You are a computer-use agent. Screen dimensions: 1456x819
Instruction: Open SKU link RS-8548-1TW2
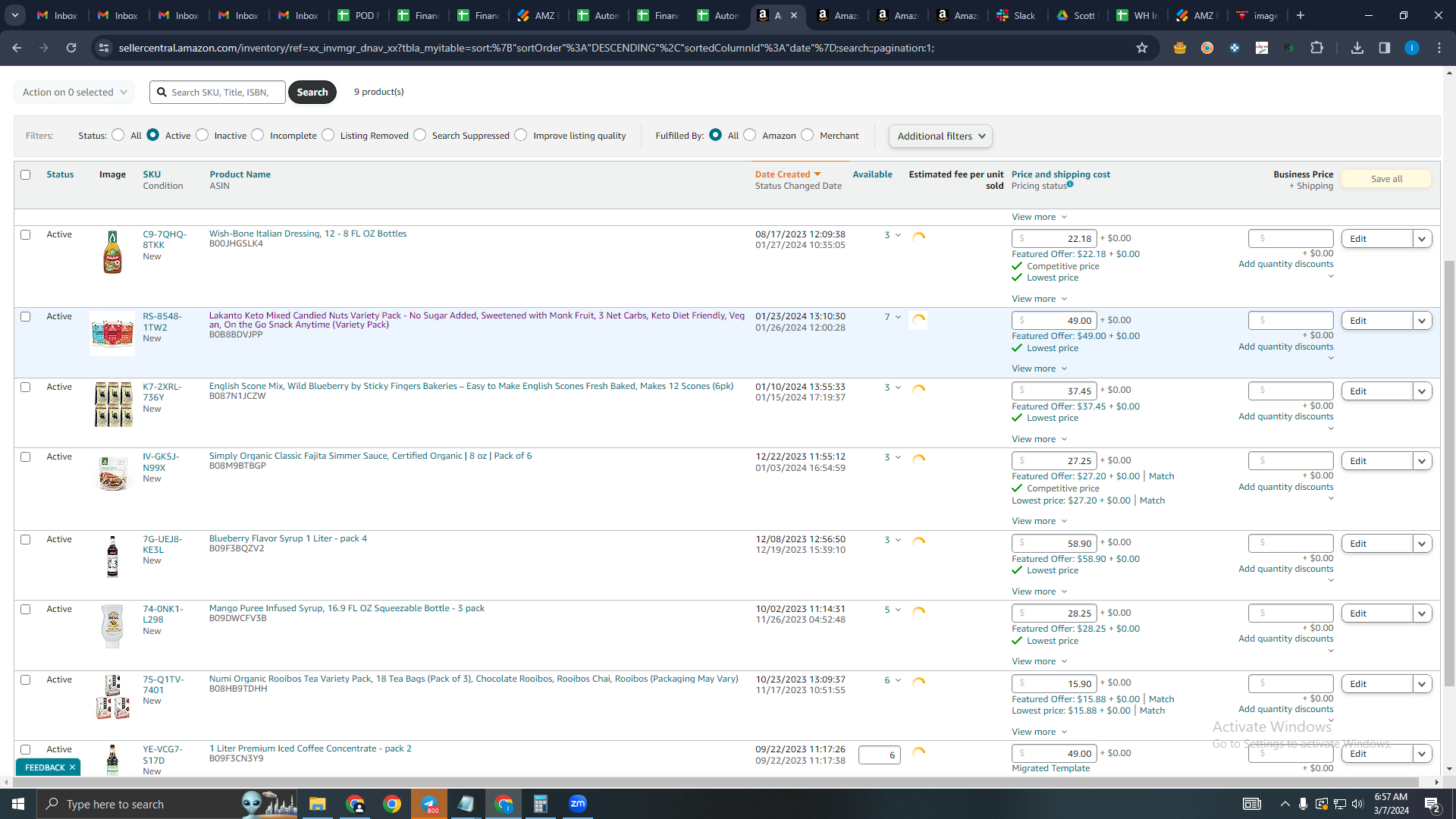(x=162, y=322)
